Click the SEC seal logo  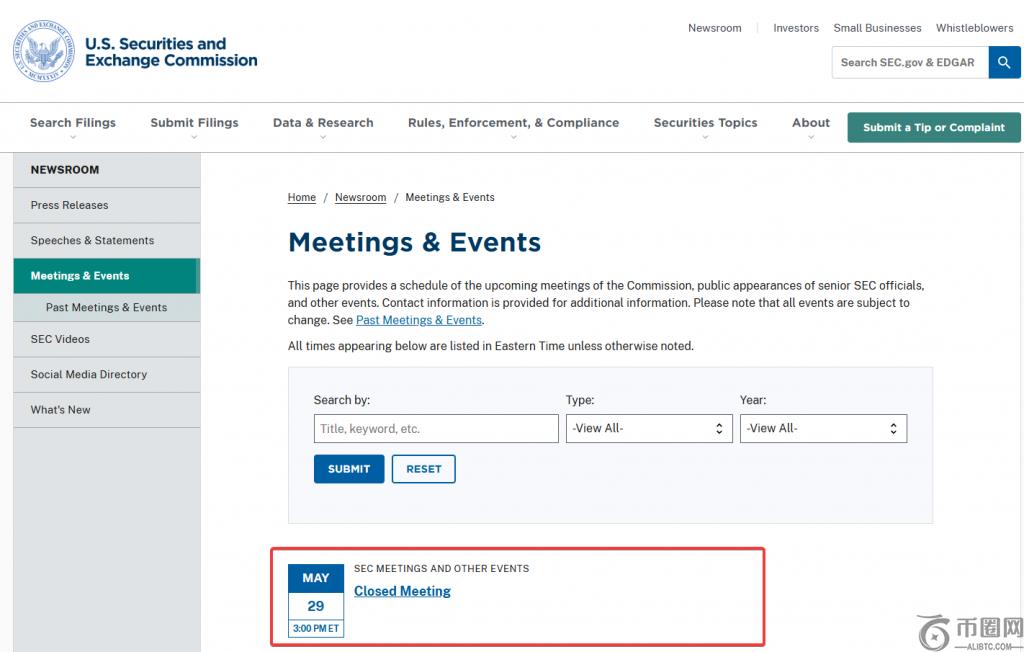43,51
